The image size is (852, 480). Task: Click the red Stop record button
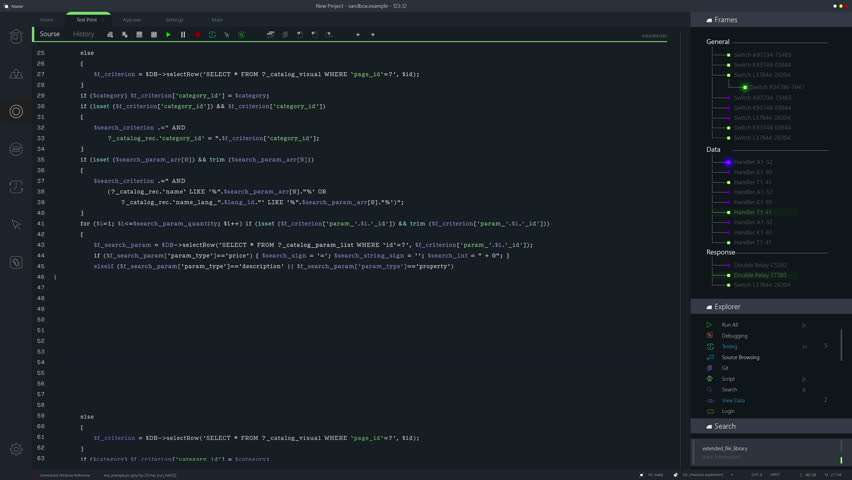pos(198,35)
